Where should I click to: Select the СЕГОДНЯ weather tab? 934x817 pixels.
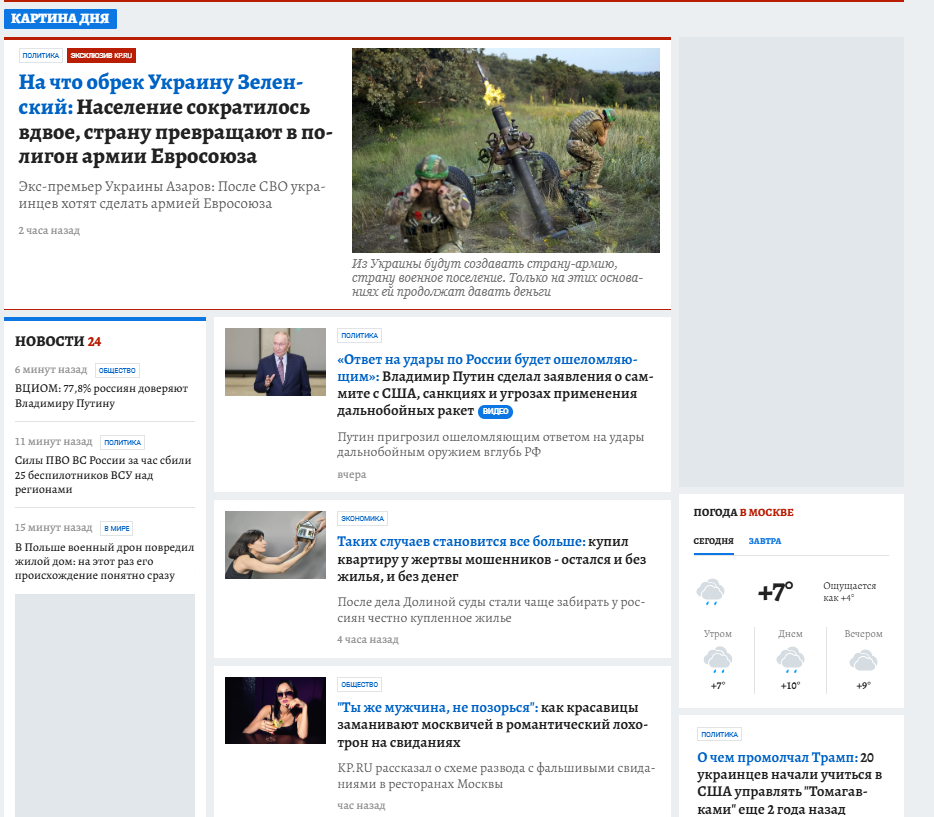(713, 541)
